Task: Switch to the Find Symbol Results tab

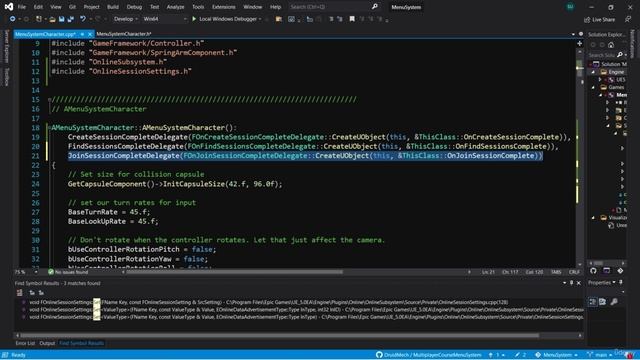Action: click(x=81, y=343)
